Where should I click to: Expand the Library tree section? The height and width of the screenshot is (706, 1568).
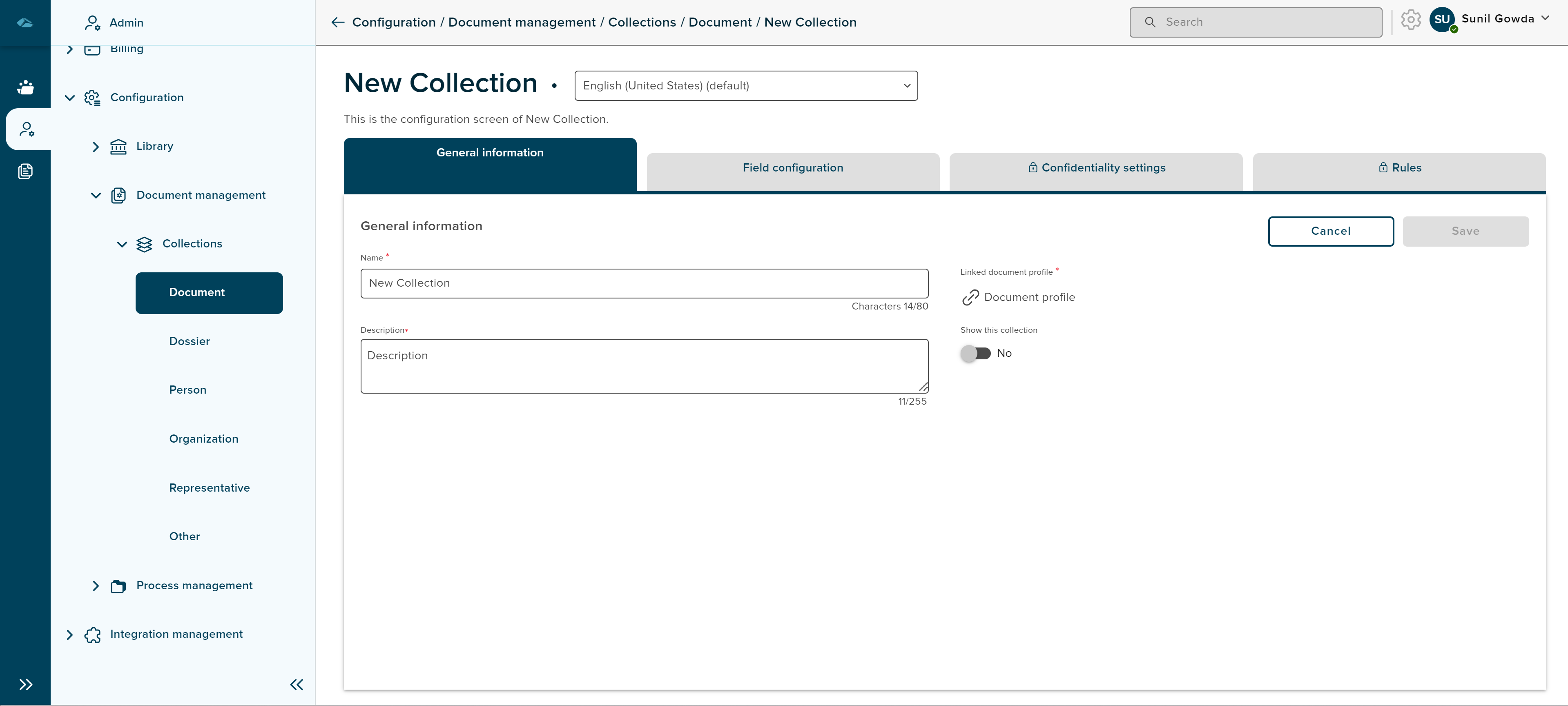click(96, 147)
